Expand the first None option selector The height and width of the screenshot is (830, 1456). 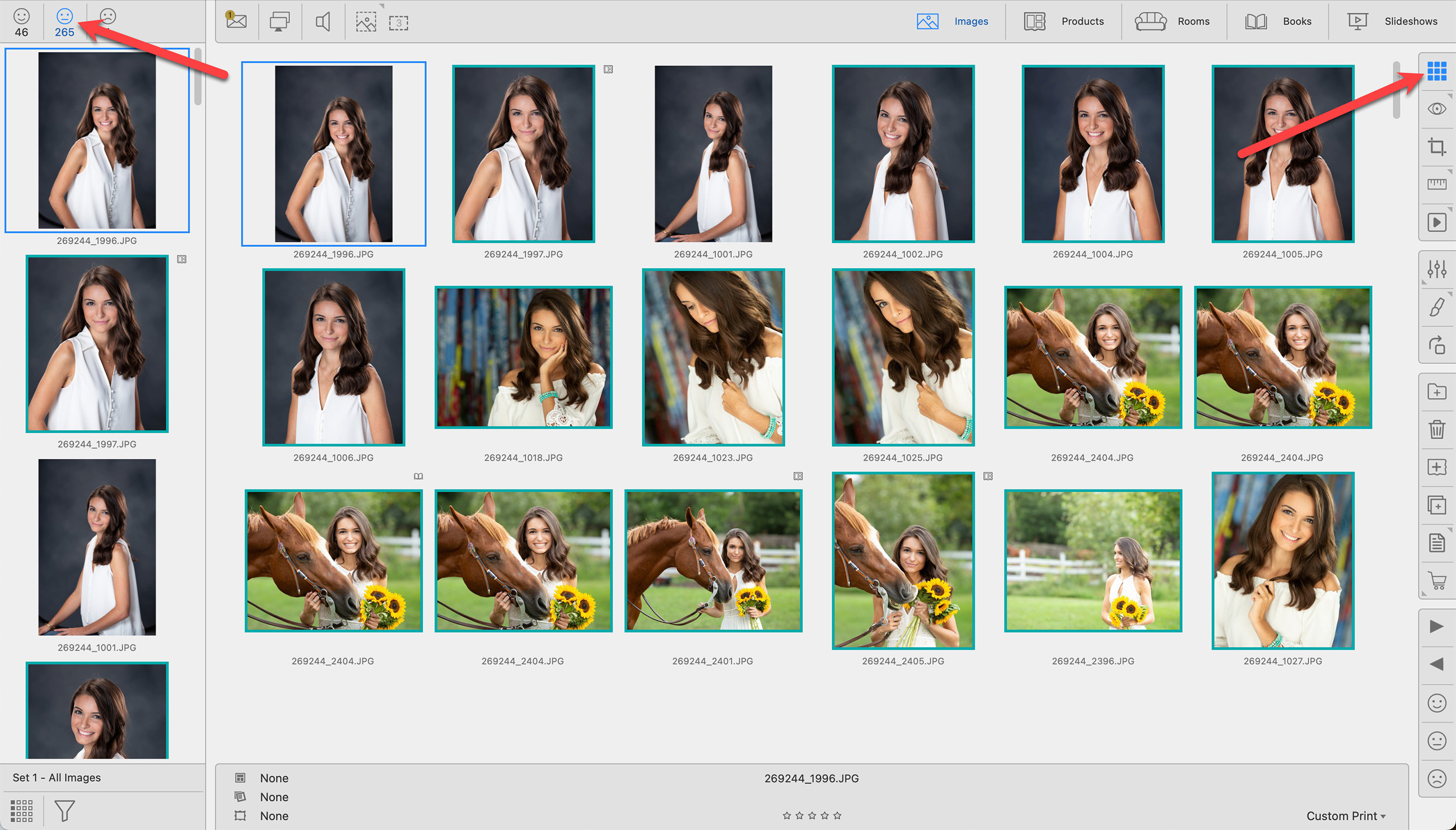click(273, 778)
